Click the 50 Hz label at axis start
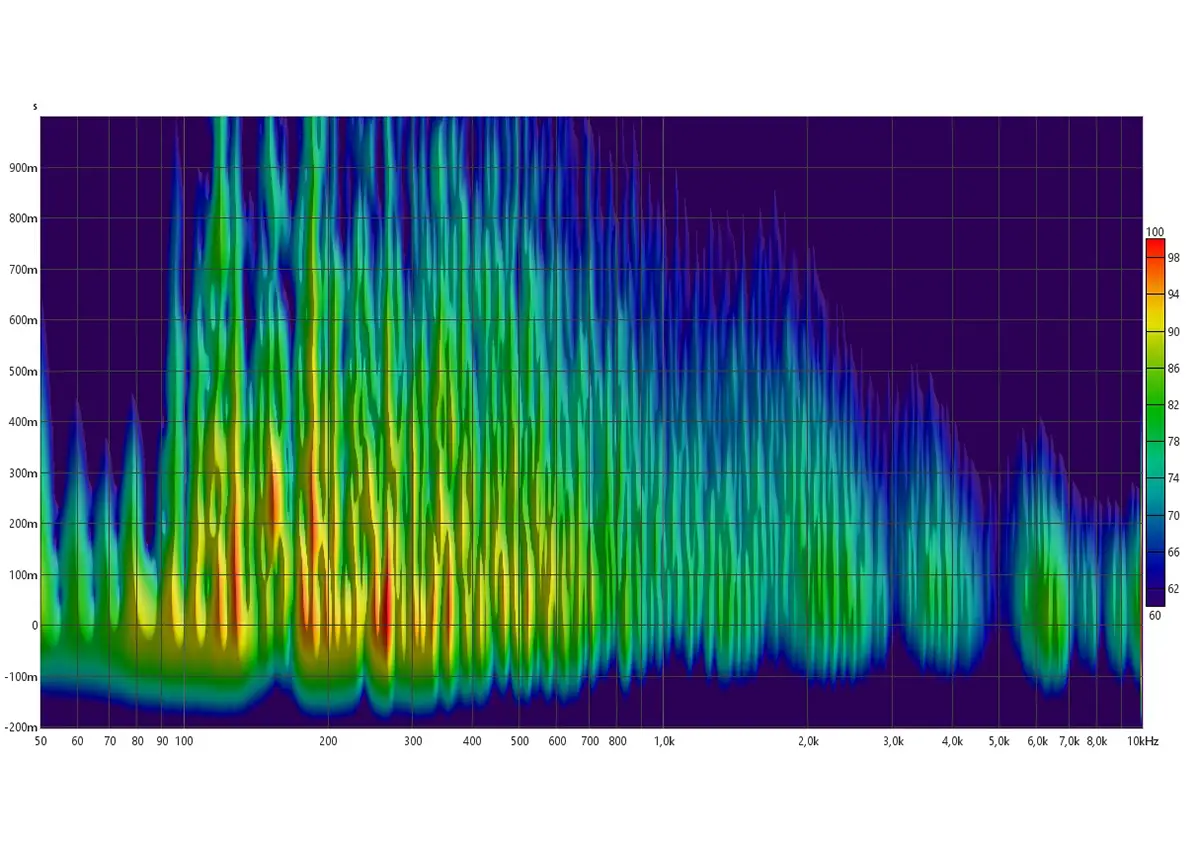This screenshot has height=850, width=1200. coord(40,742)
